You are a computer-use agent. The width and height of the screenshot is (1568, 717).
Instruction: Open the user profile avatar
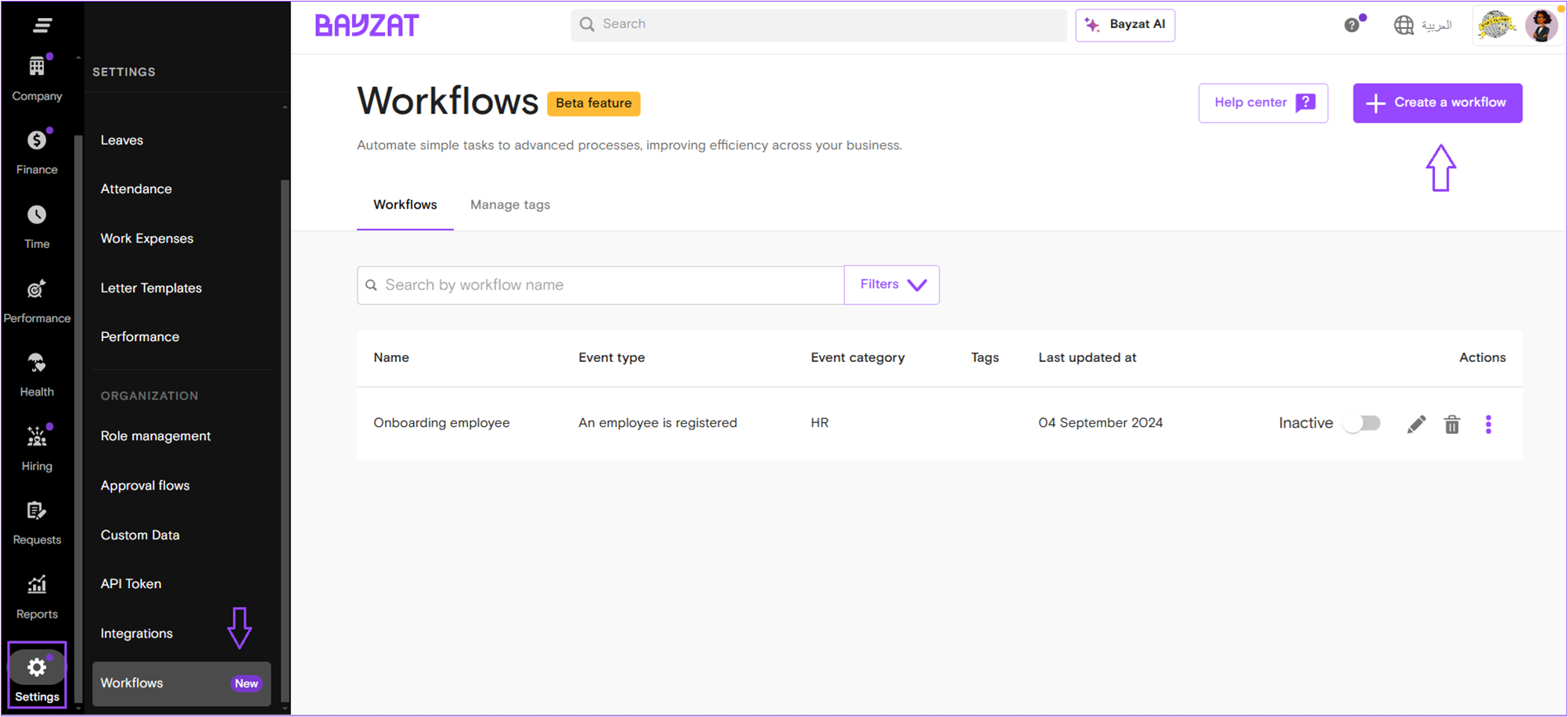pyautogui.click(x=1541, y=25)
